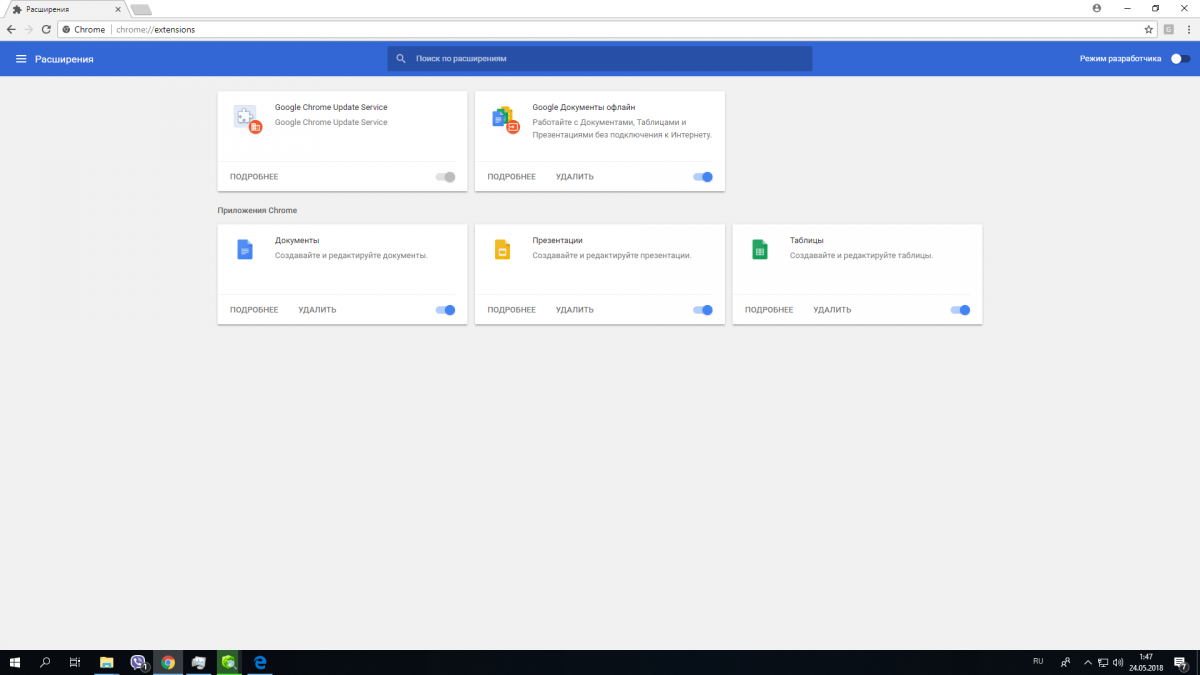Click Удалить on the Презентации card
1200x675 pixels.
point(575,310)
